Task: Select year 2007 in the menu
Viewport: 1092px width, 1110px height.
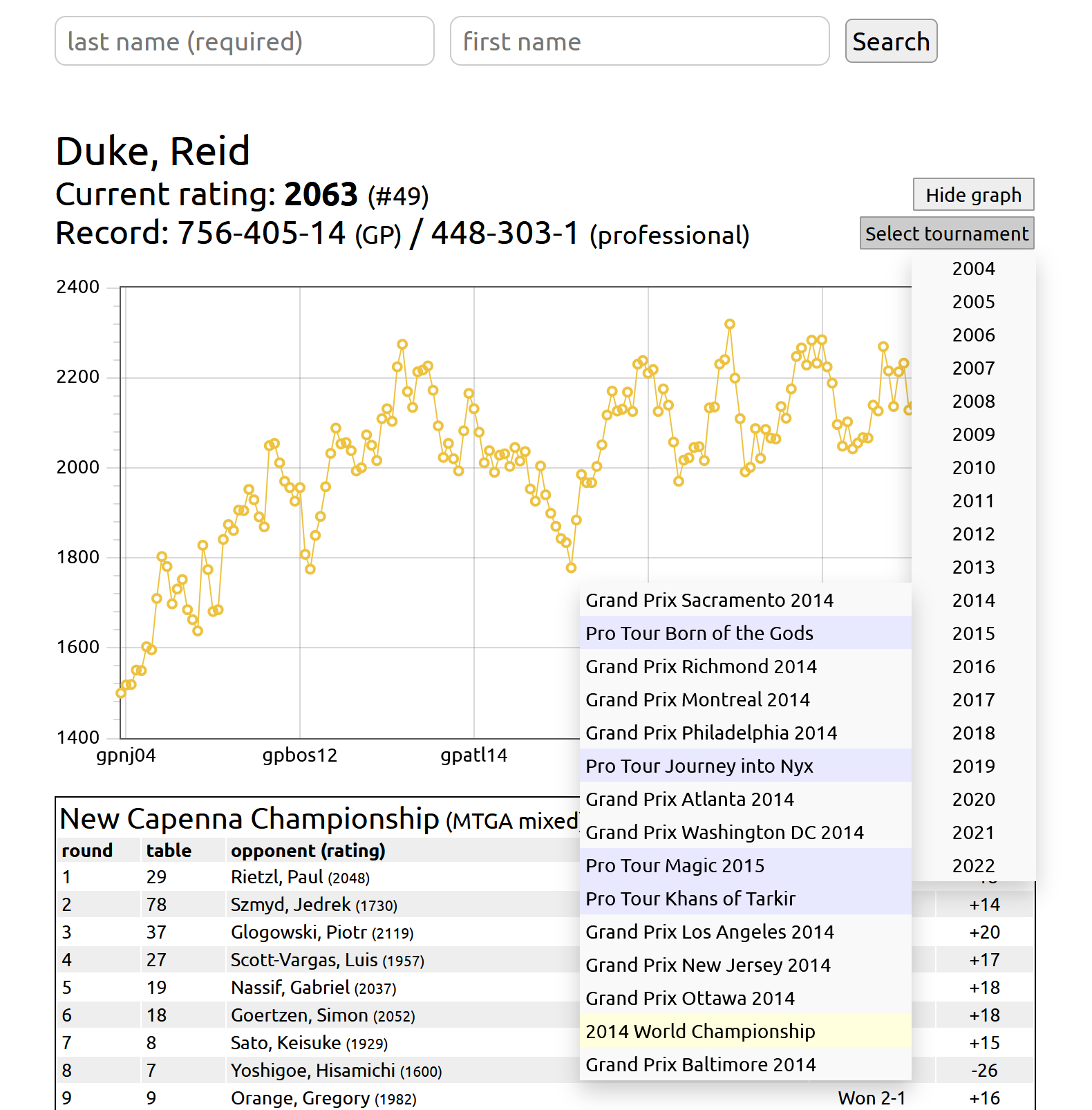Action: pos(973,368)
